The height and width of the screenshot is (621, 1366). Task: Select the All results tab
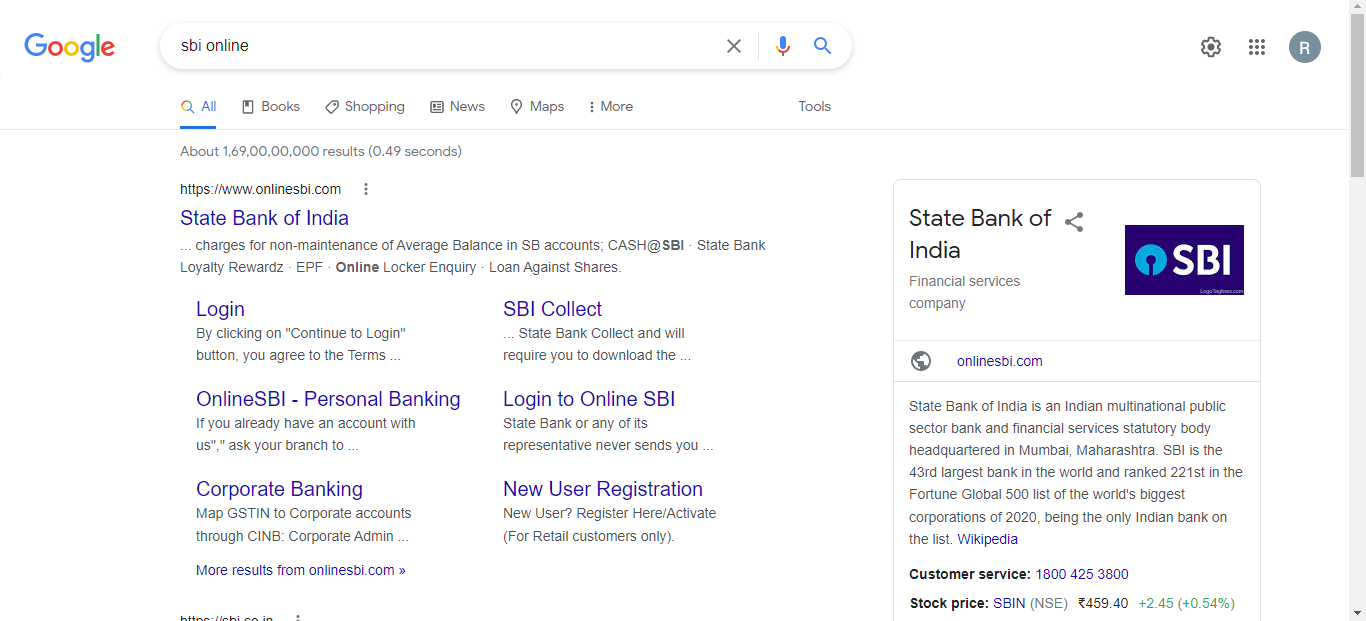[198, 107]
